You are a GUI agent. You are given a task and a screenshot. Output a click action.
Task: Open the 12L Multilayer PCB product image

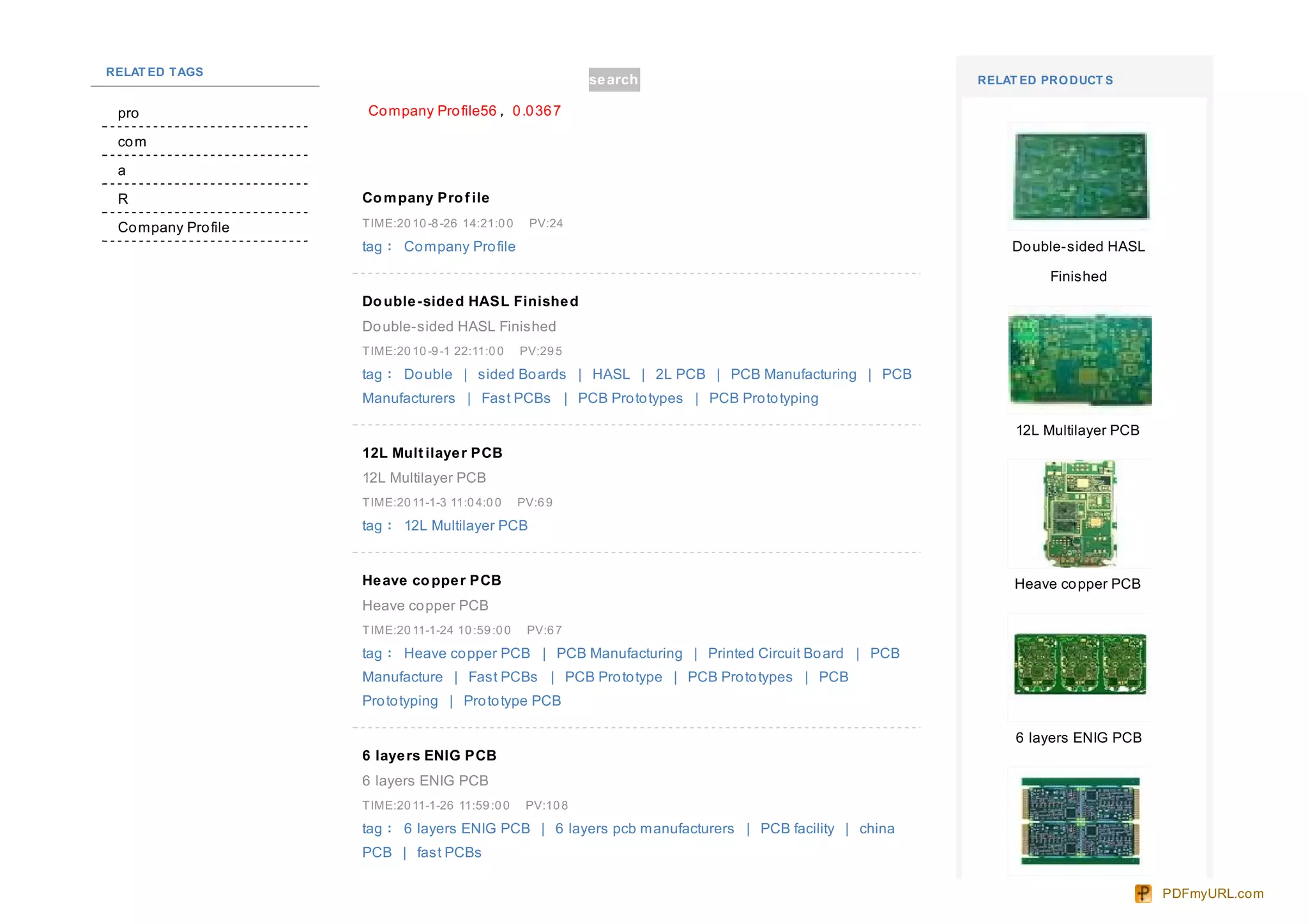(x=1079, y=360)
